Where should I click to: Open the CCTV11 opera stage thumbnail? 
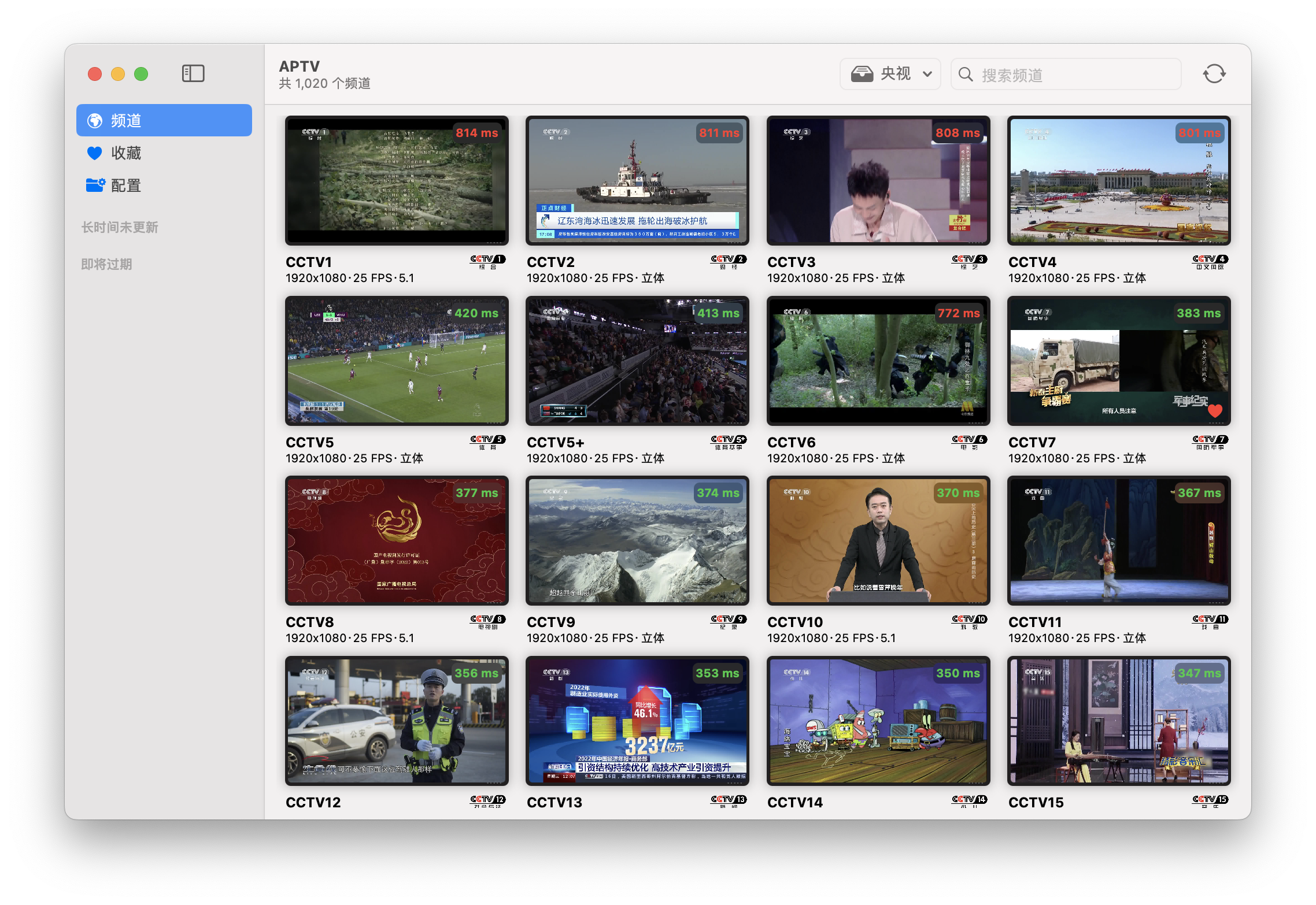coord(1119,540)
